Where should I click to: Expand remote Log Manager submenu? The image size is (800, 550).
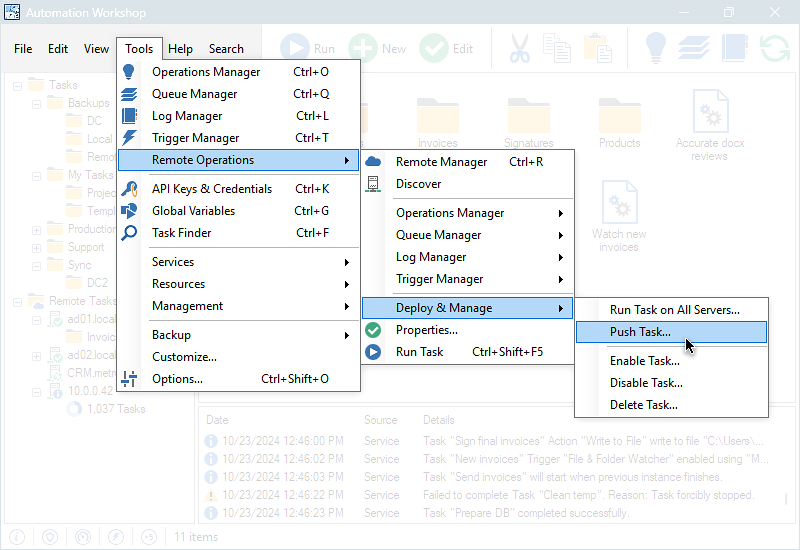click(x=468, y=257)
